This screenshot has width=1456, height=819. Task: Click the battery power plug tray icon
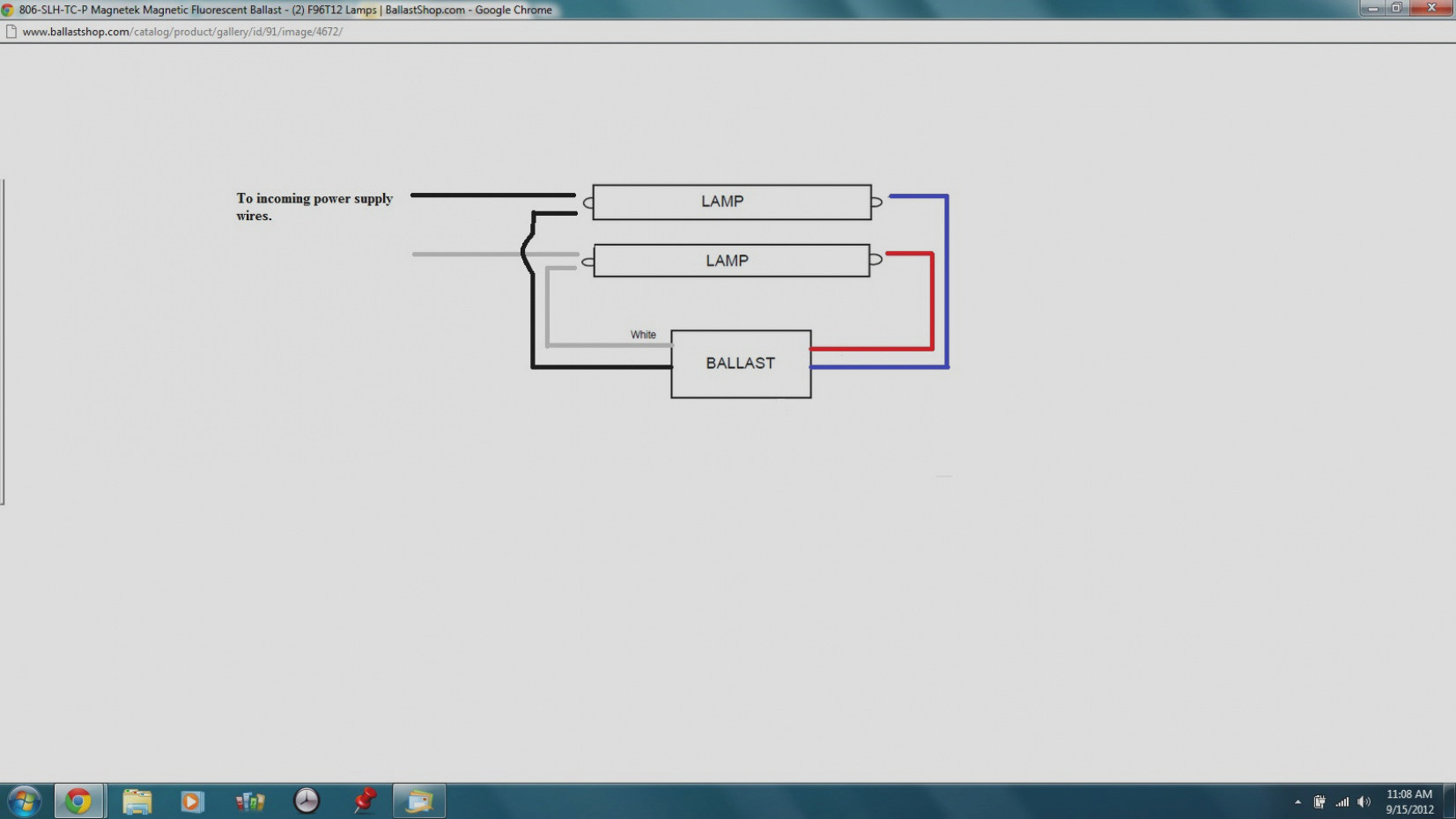click(x=1319, y=801)
